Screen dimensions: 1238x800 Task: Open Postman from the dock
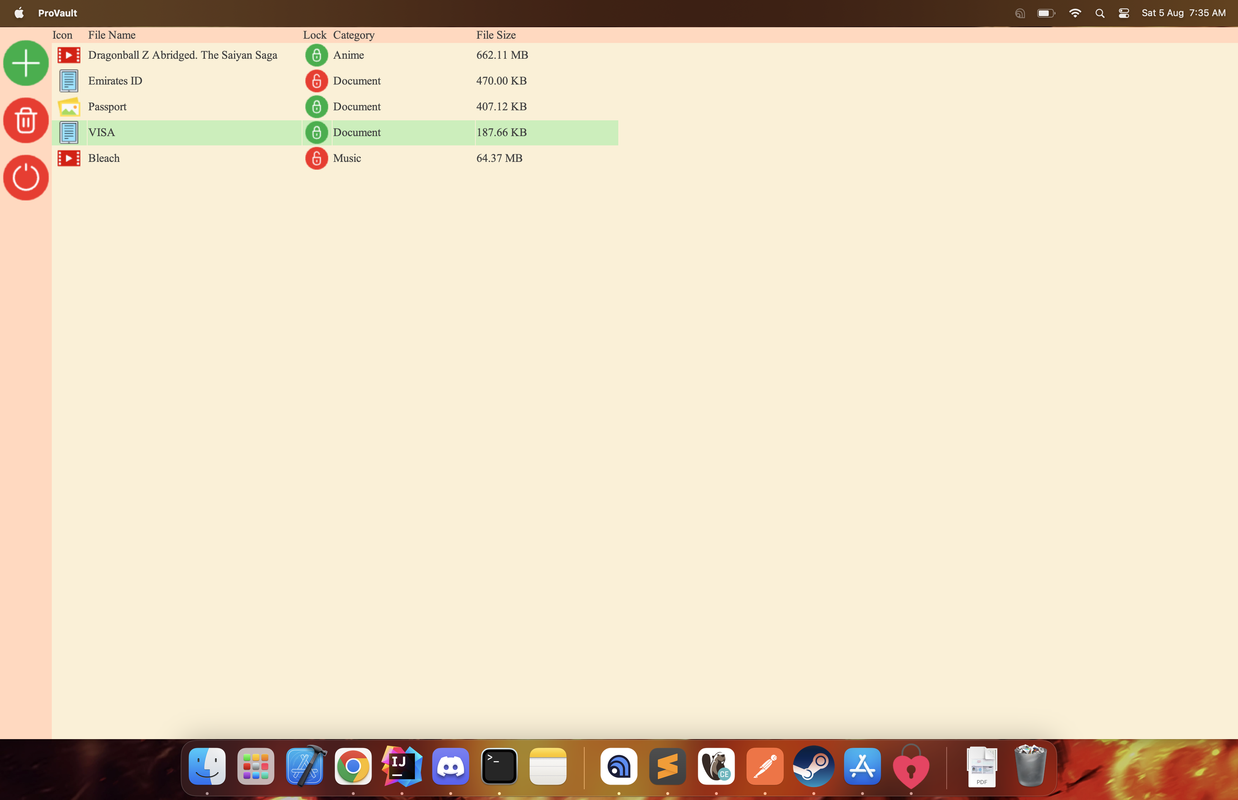(765, 767)
